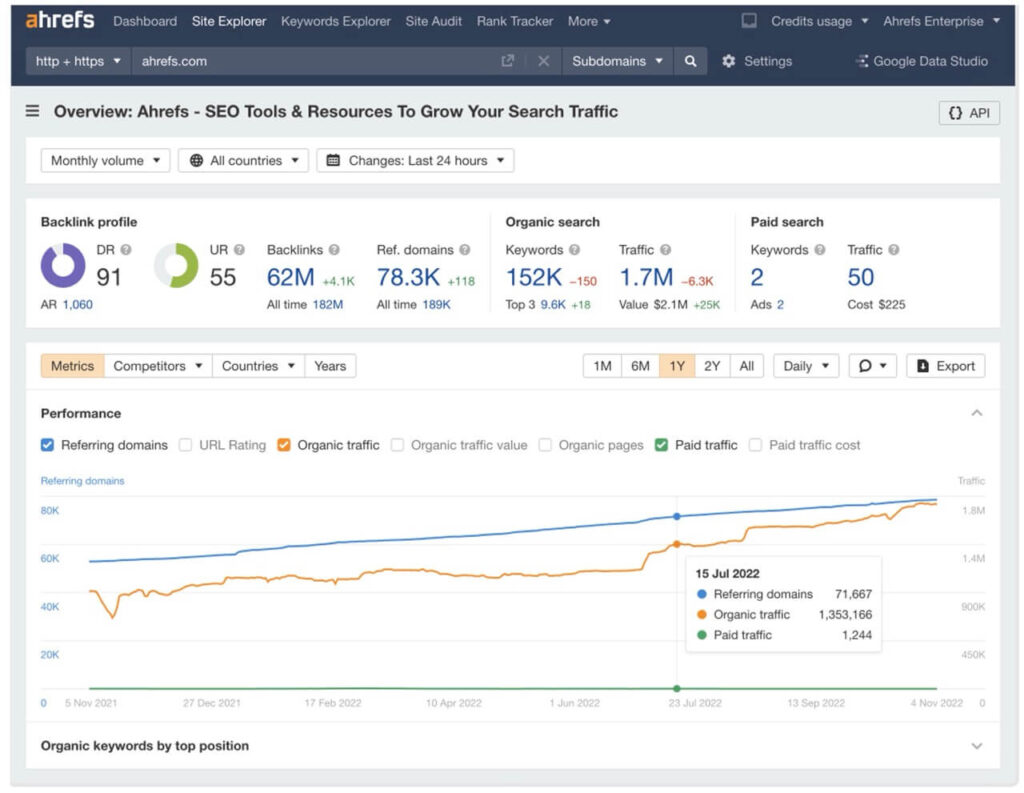Click the Export button

point(945,366)
